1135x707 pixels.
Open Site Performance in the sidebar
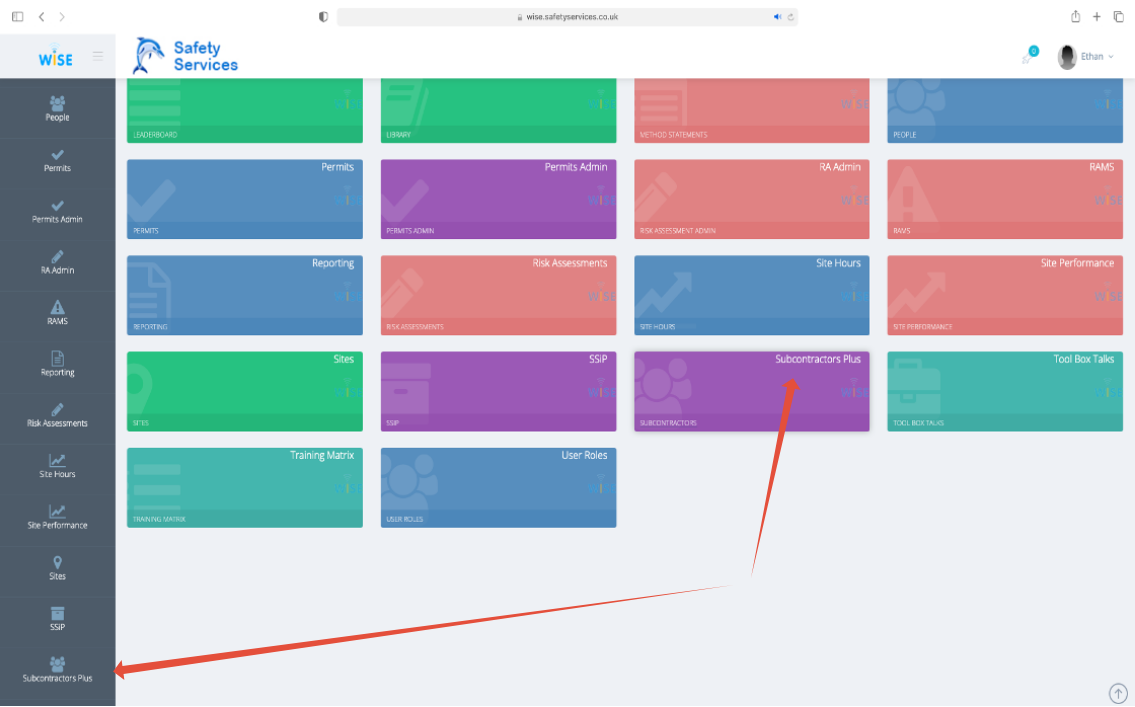[x=57, y=517]
